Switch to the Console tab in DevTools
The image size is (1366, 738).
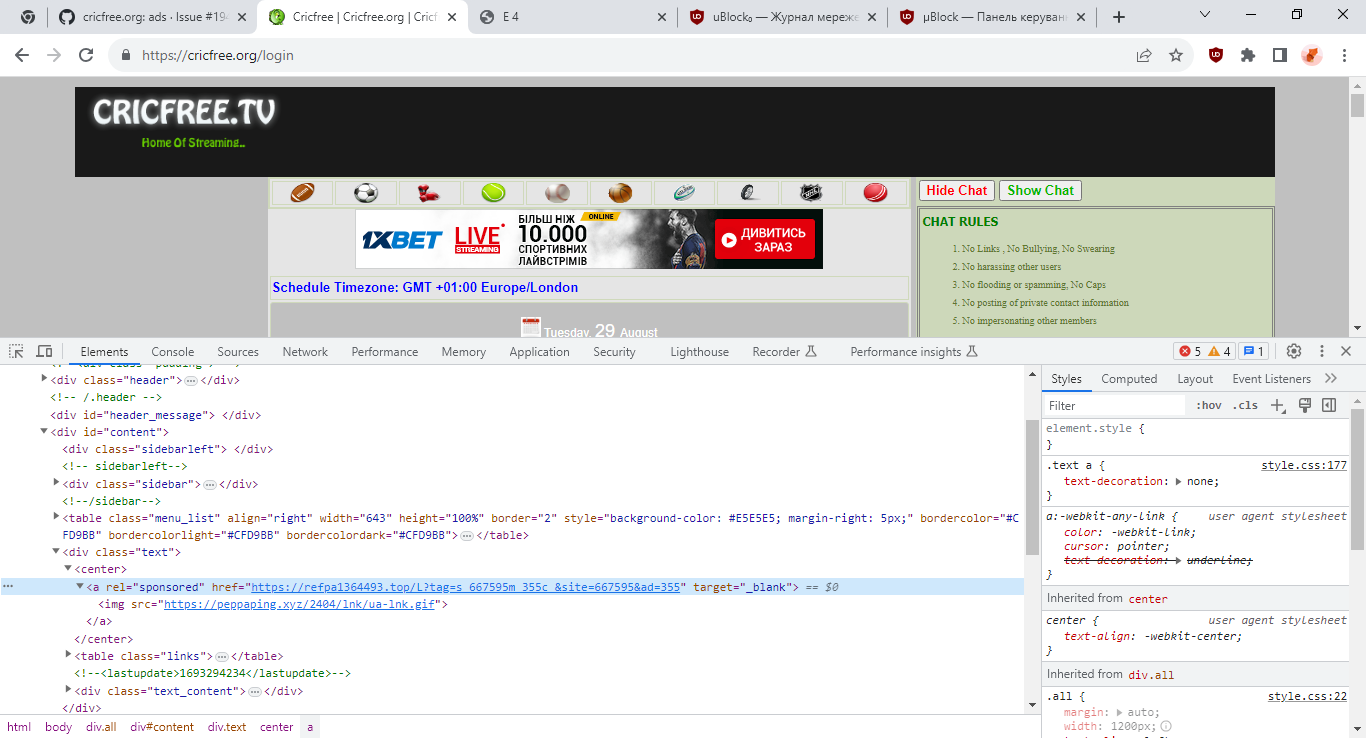click(172, 351)
